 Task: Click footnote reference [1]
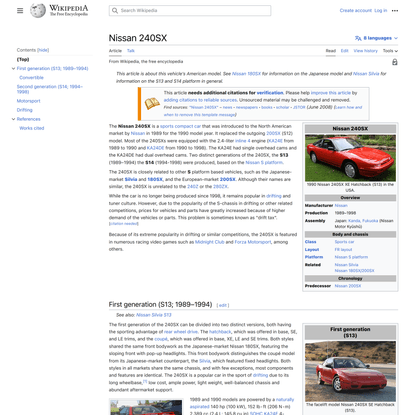tap(145, 381)
